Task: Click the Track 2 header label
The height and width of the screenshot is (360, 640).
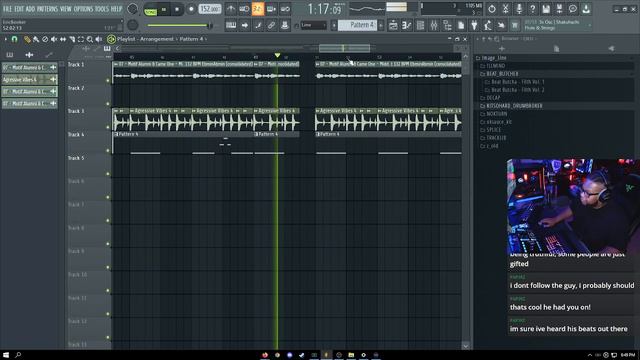Action: tap(76, 88)
